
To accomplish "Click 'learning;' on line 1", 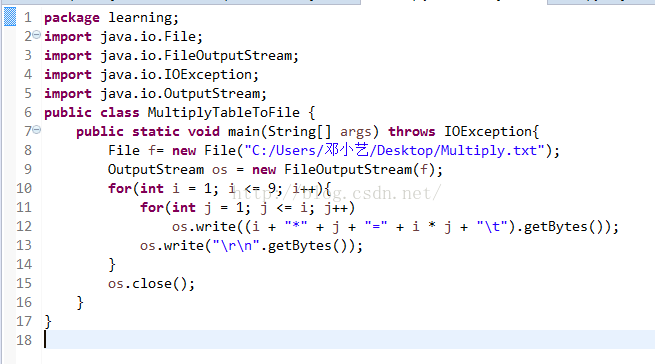I will click(x=143, y=18).
